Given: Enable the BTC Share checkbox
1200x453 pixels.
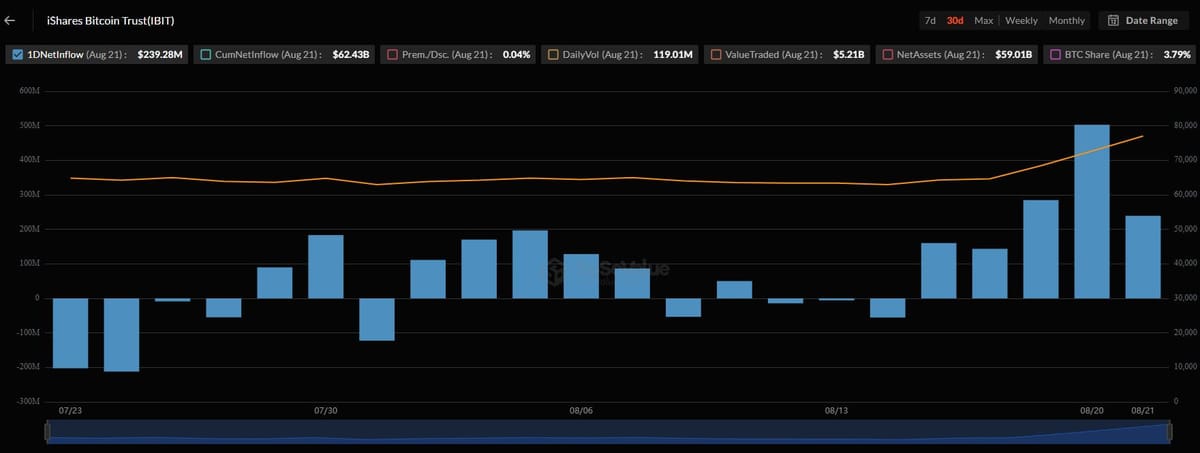Looking at the screenshot, I should 1055,55.
